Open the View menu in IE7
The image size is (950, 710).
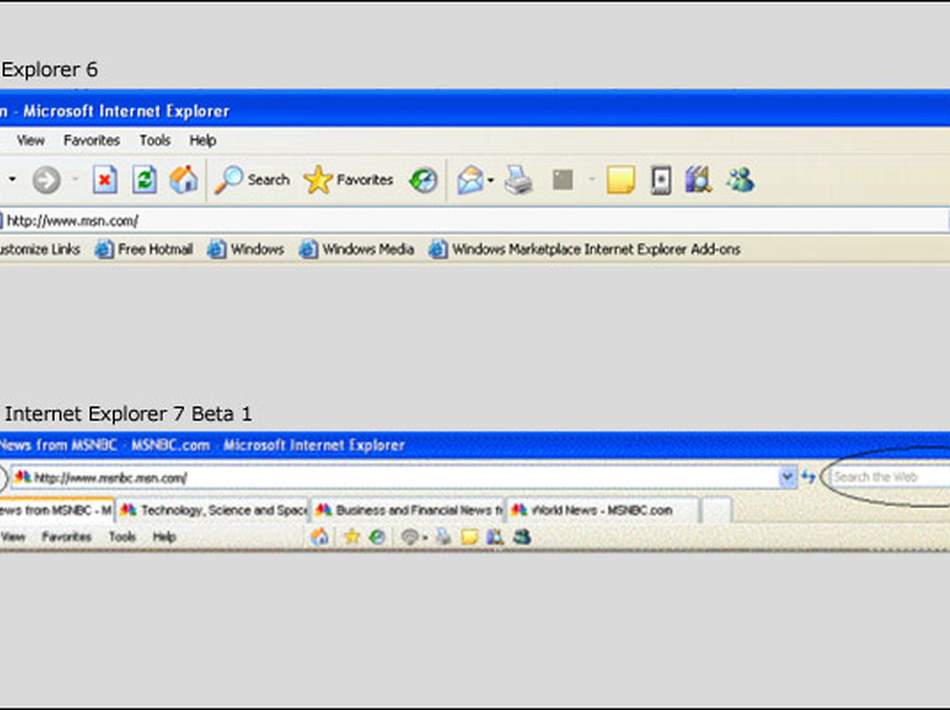13,537
